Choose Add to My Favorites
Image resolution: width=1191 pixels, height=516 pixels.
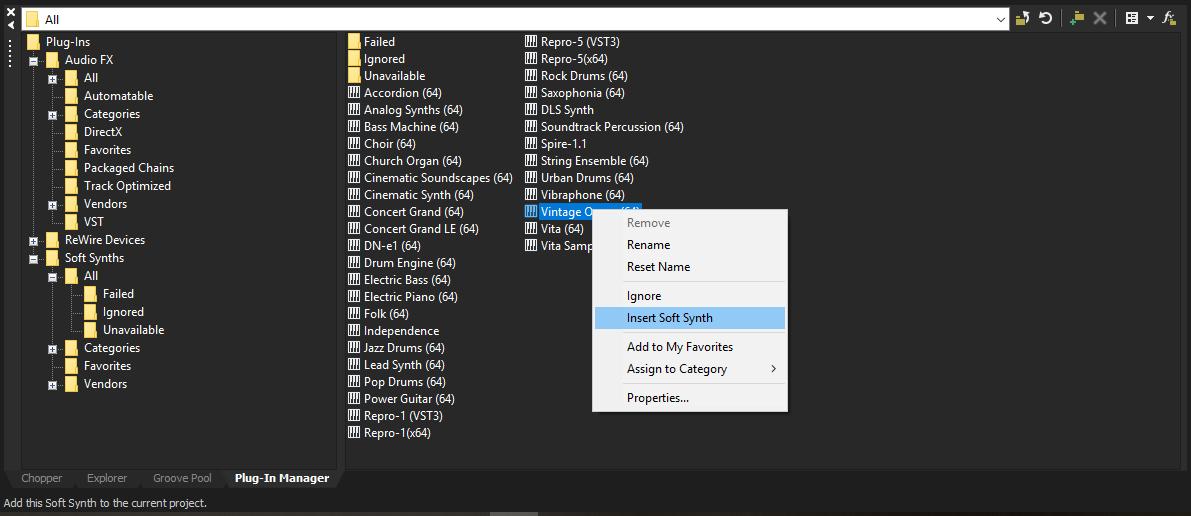pyautogui.click(x=690, y=347)
